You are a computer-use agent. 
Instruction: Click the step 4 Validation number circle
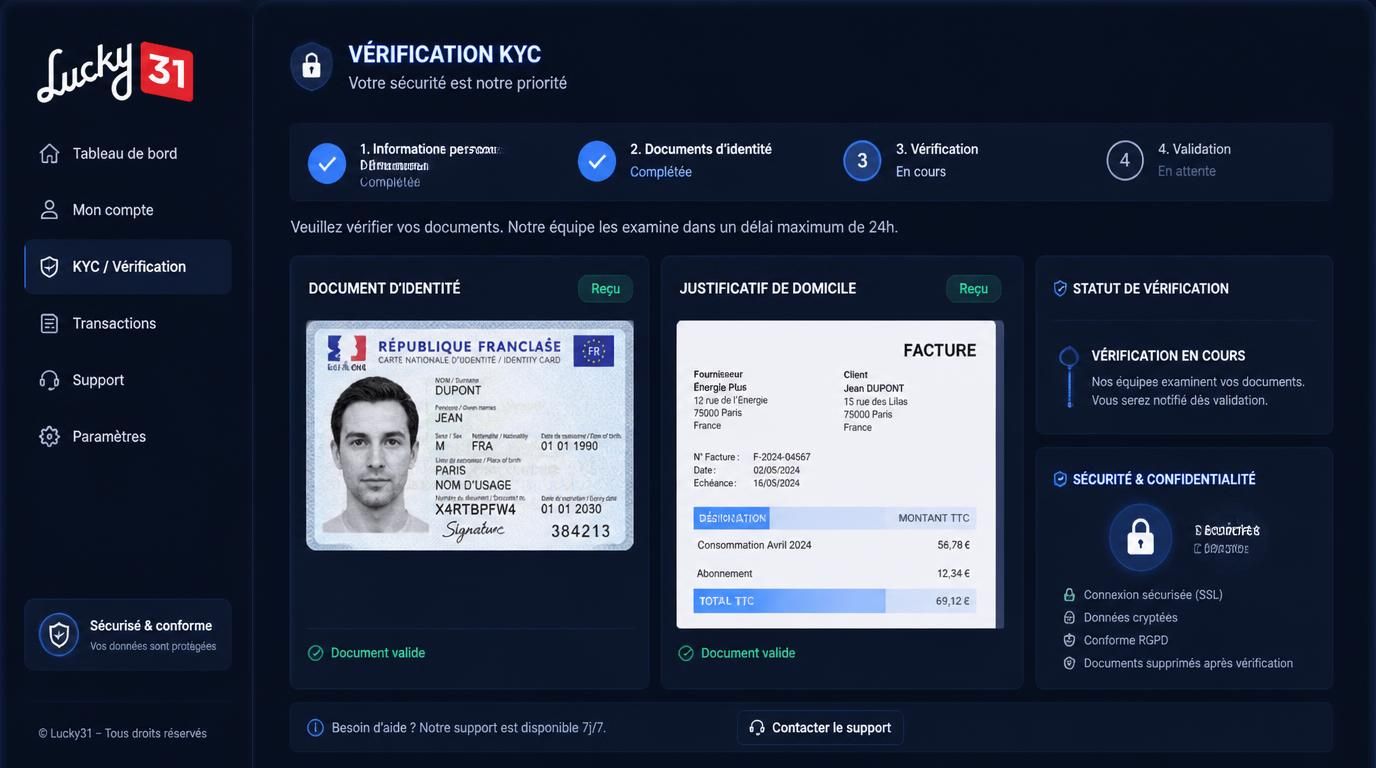[1125, 161]
